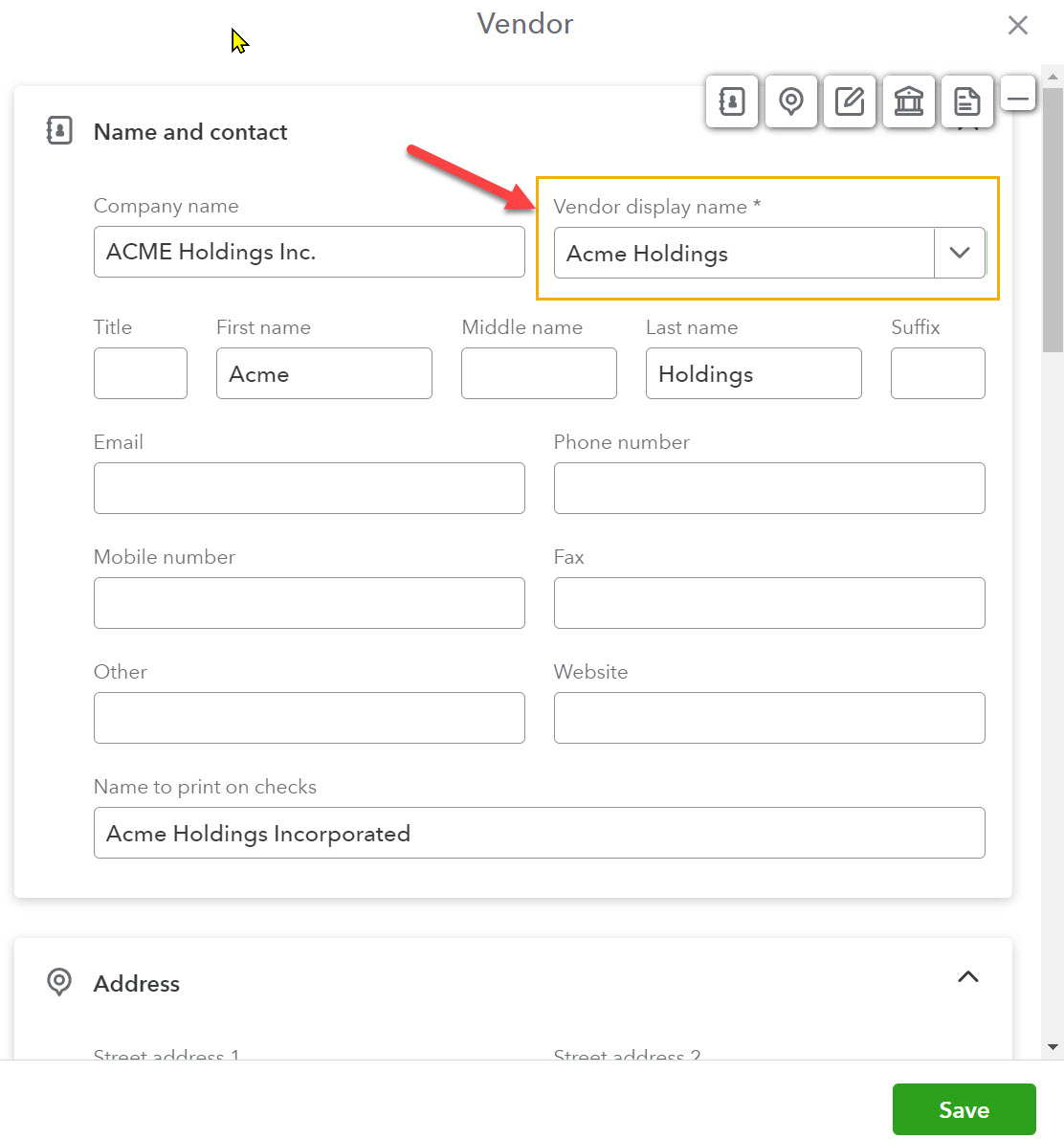Click the Phone number field
1064x1139 pixels.
click(x=768, y=488)
